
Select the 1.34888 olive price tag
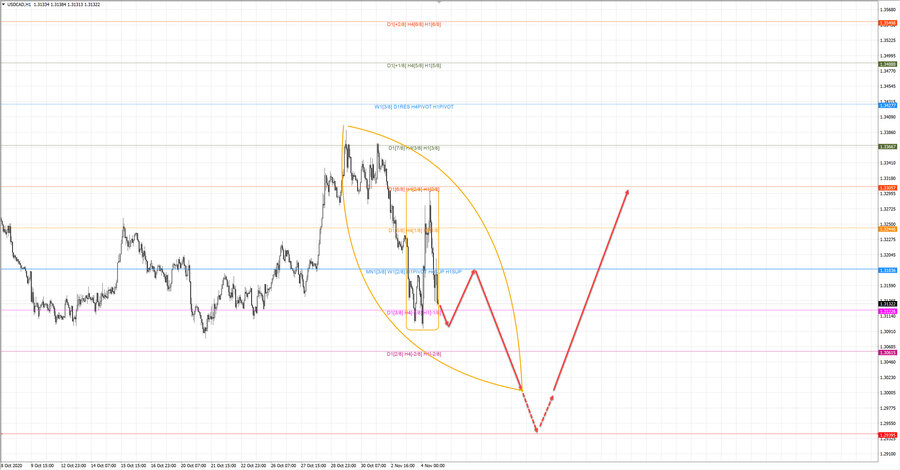click(888, 64)
